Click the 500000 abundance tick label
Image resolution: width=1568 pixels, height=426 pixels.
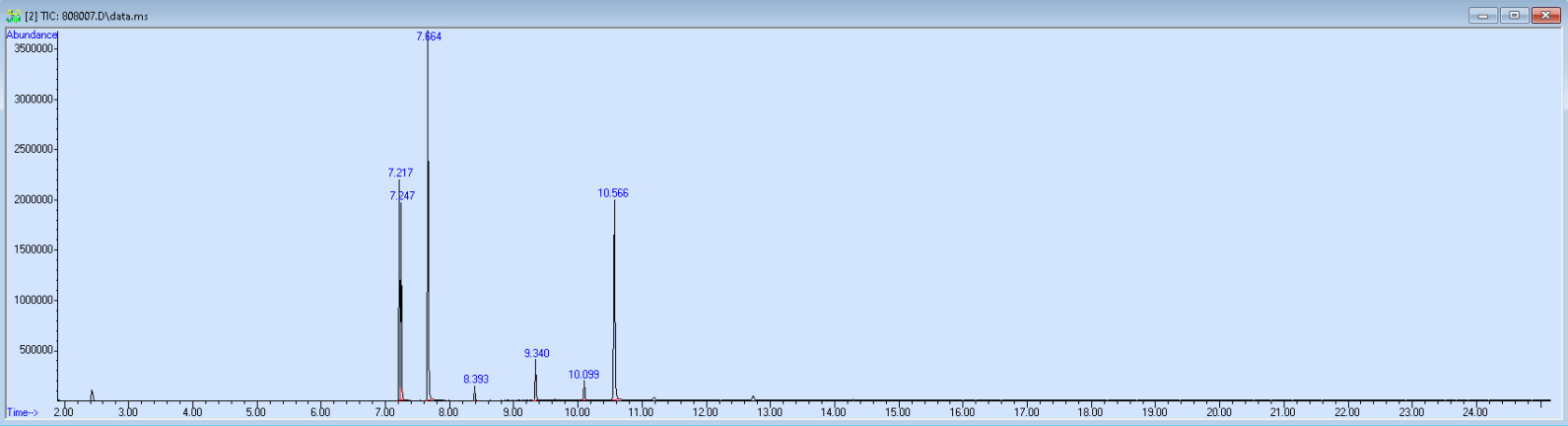36,350
